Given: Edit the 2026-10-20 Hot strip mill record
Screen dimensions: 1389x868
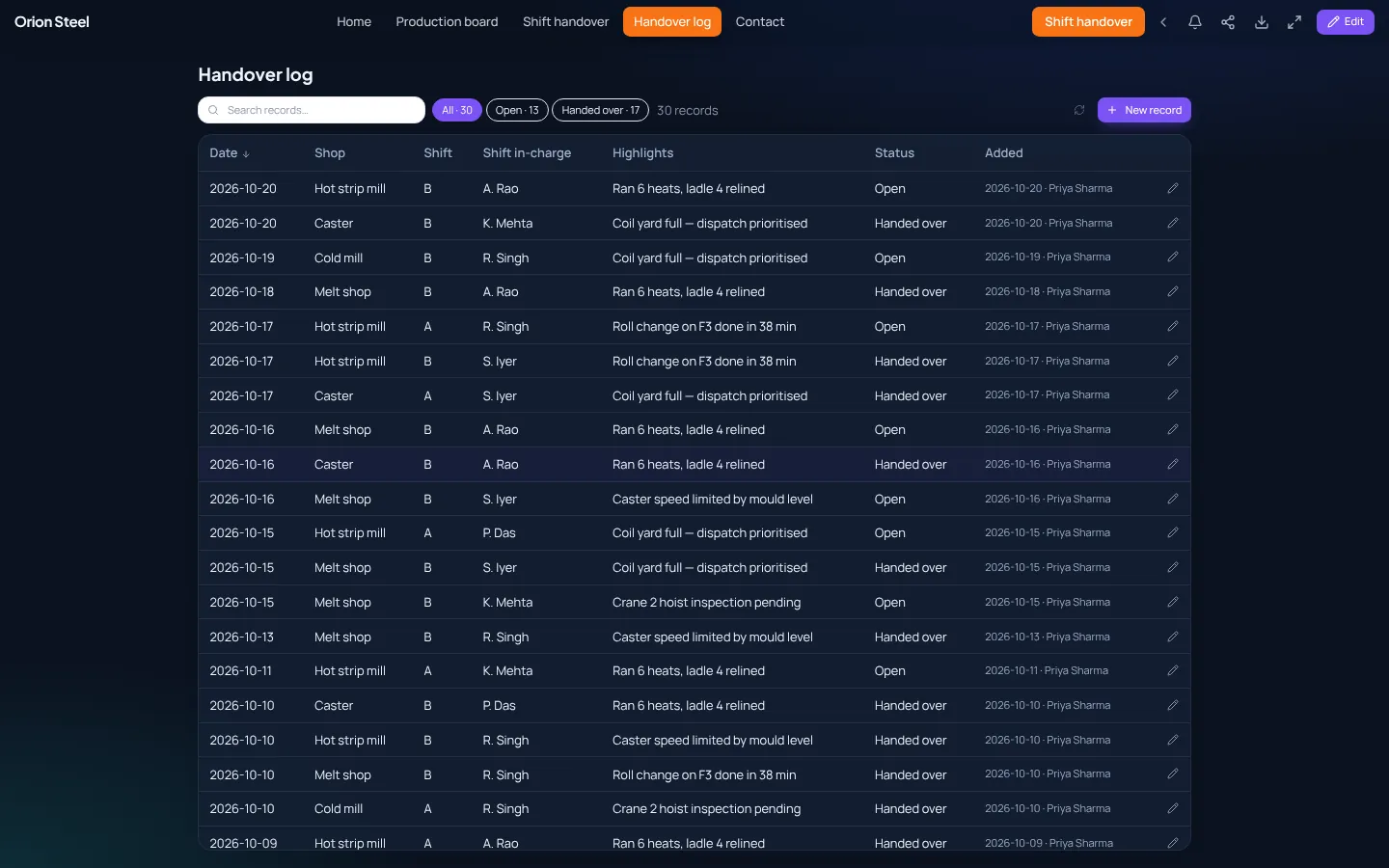Looking at the screenshot, I should [x=1173, y=188].
